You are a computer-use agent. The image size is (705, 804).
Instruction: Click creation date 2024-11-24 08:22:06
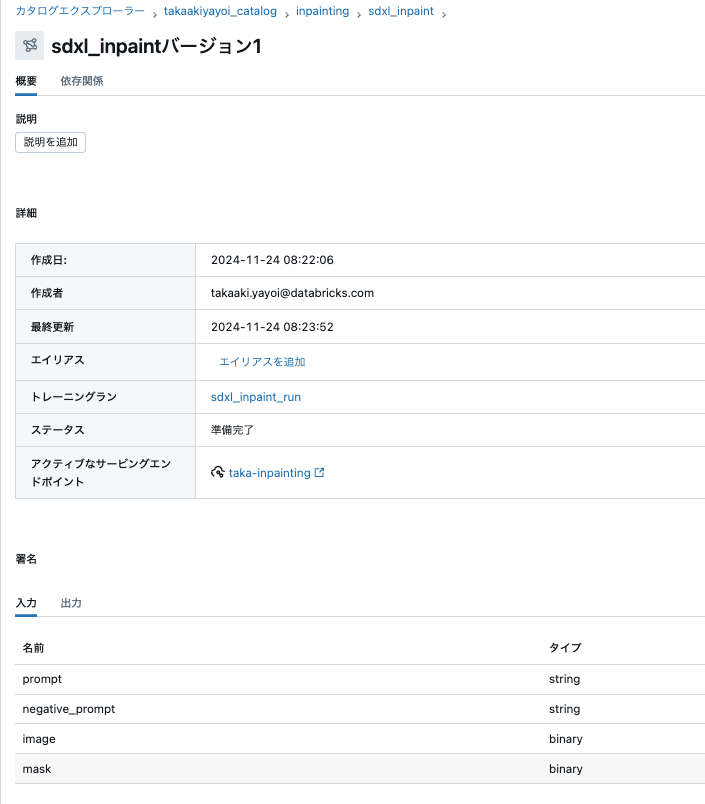point(272,260)
